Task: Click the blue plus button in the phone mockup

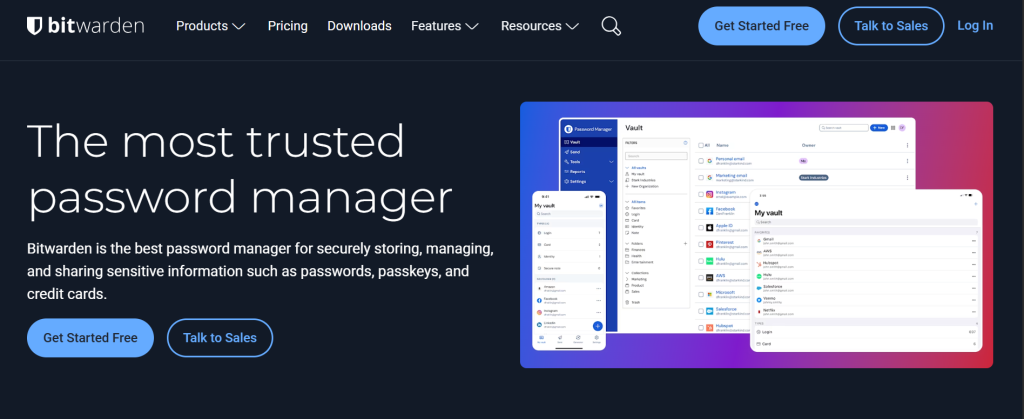Action: [598, 326]
